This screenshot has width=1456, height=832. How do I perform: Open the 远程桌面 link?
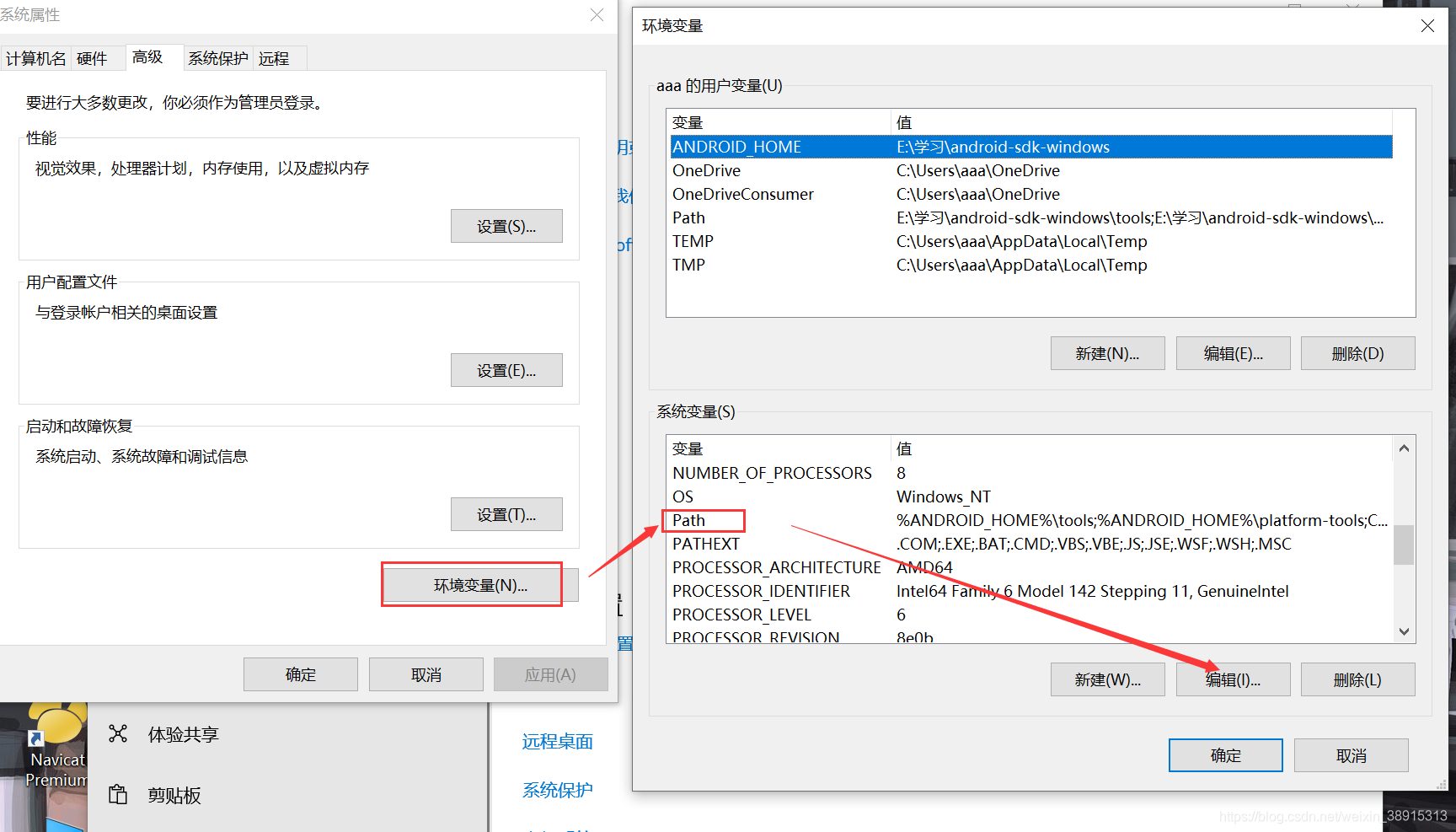(x=557, y=741)
